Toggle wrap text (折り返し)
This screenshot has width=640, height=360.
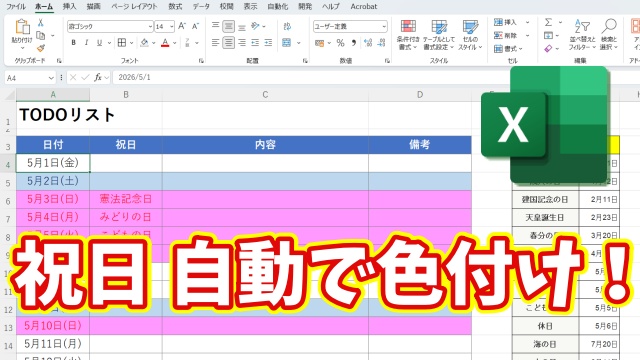287,26
